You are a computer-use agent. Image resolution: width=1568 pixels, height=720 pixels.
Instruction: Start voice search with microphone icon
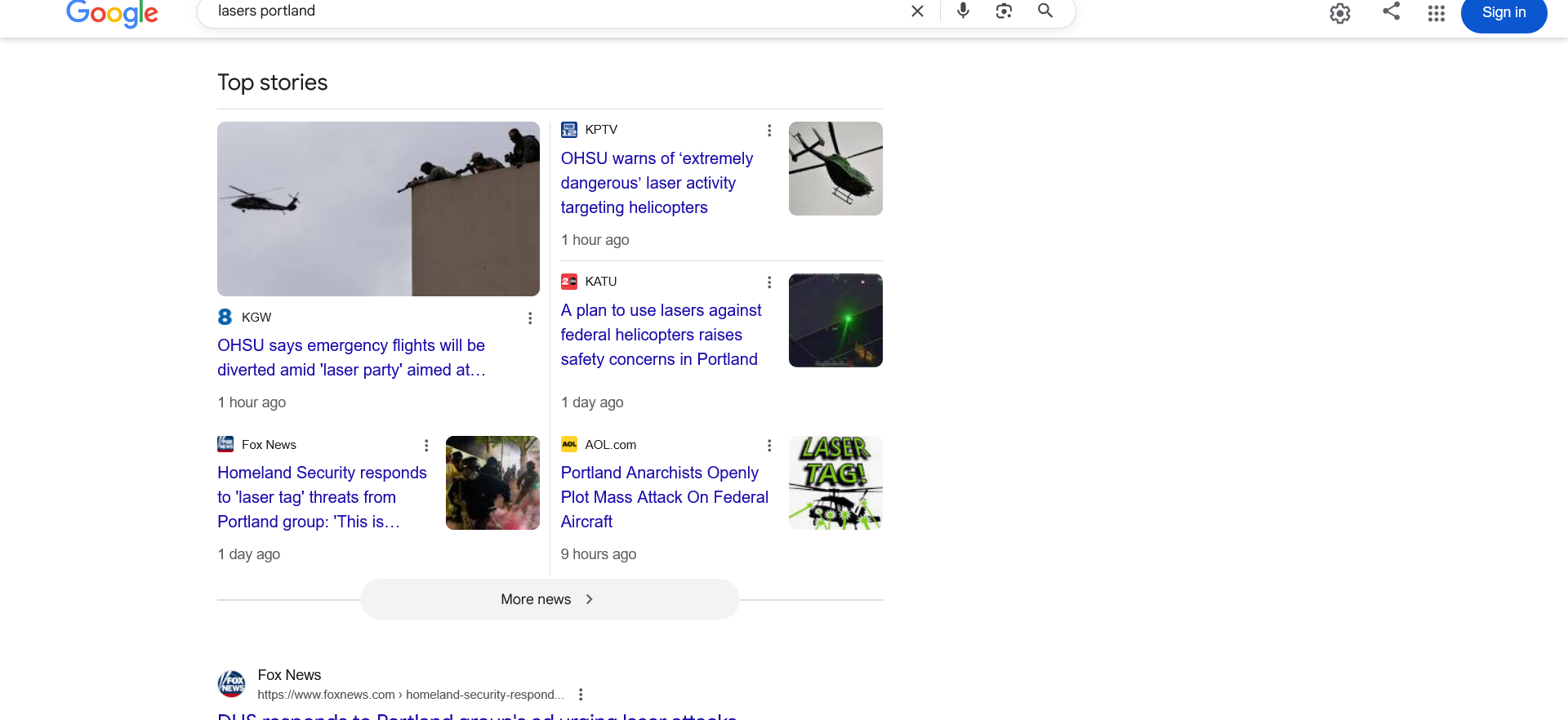[x=964, y=11]
